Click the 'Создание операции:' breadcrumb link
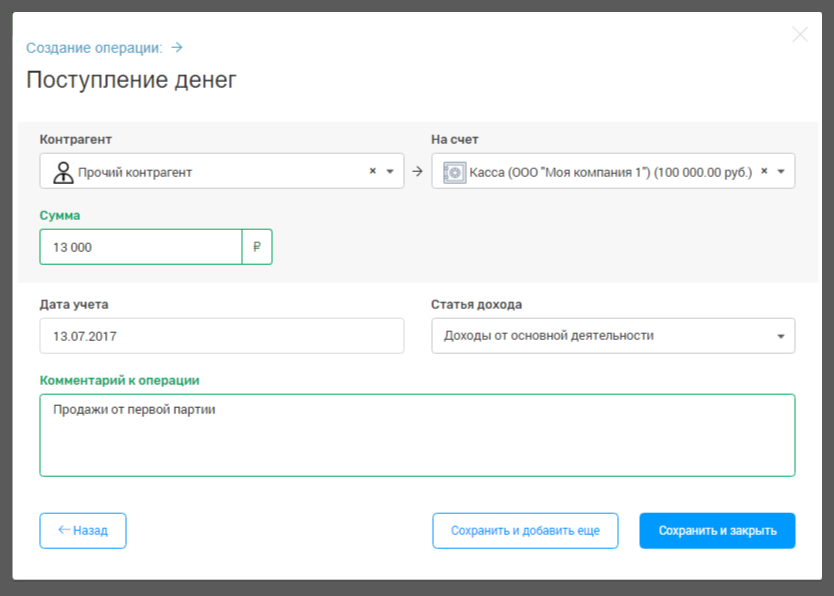This screenshot has height=596, width=834. tap(94, 47)
